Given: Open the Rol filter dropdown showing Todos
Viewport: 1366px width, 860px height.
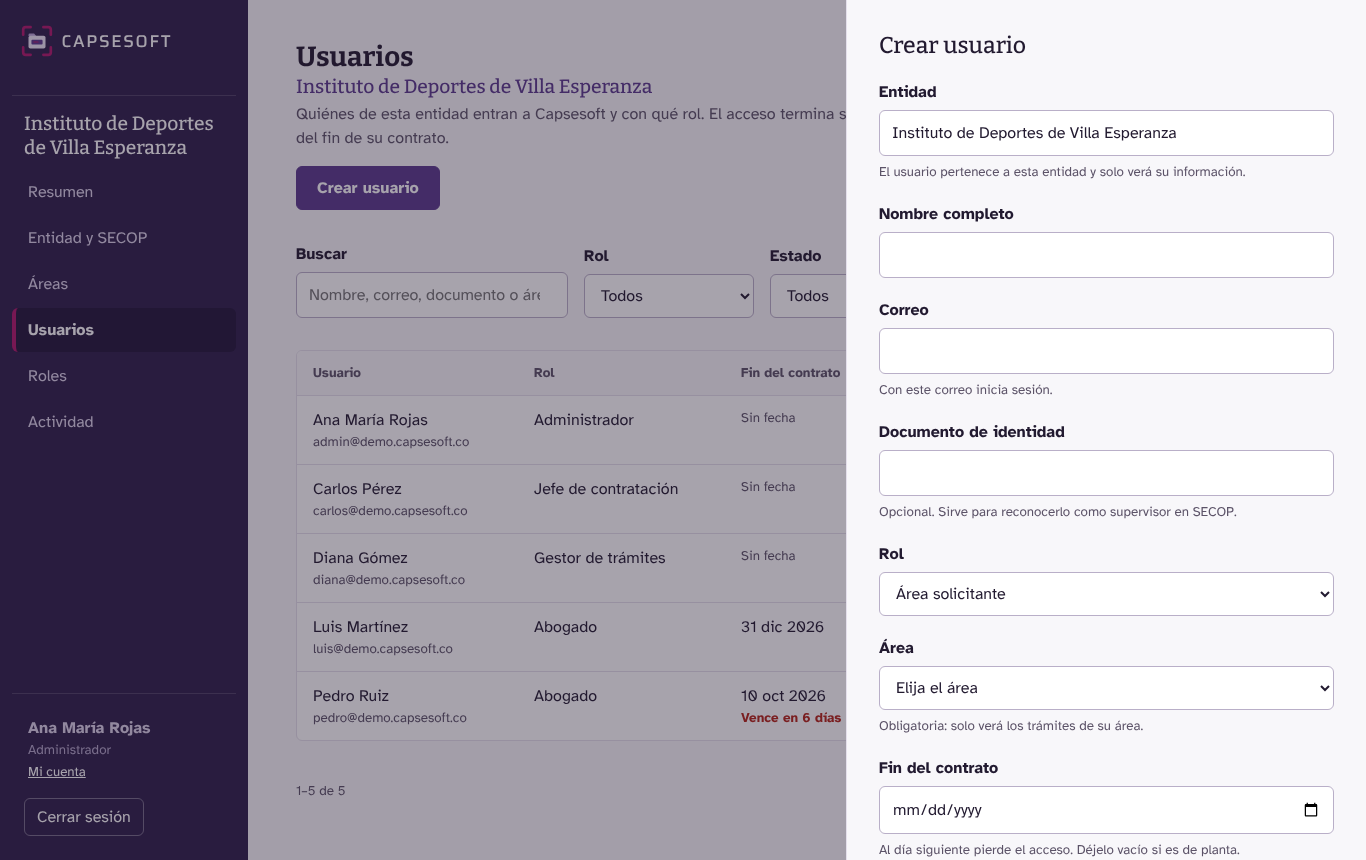Looking at the screenshot, I should [x=669, y=296].
